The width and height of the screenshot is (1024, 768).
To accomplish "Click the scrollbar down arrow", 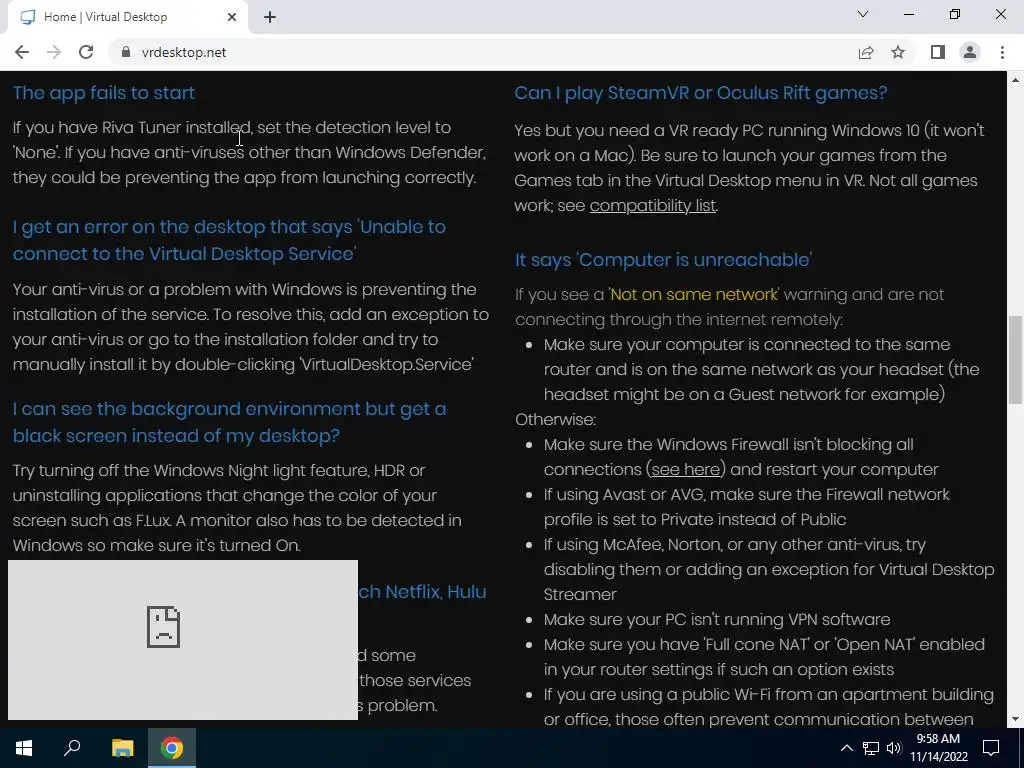I will click(x=1015, y=720).
